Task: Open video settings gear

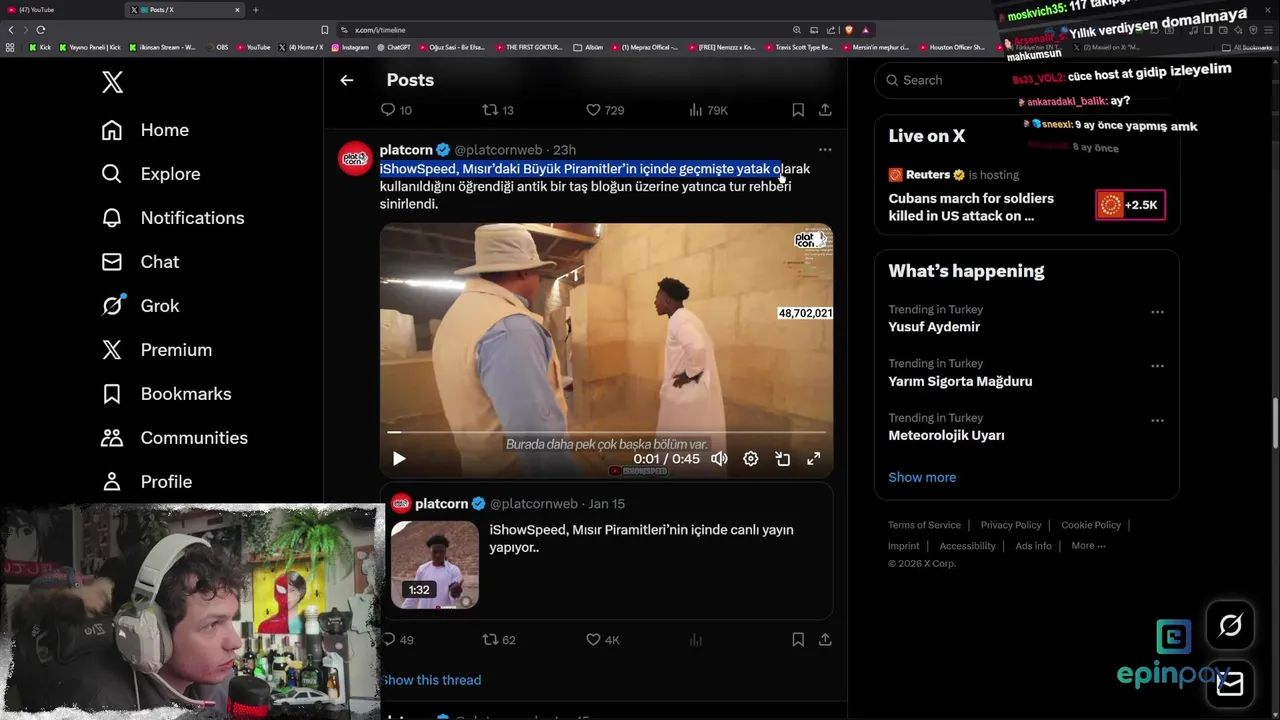Action: click(x=751, y=459)
